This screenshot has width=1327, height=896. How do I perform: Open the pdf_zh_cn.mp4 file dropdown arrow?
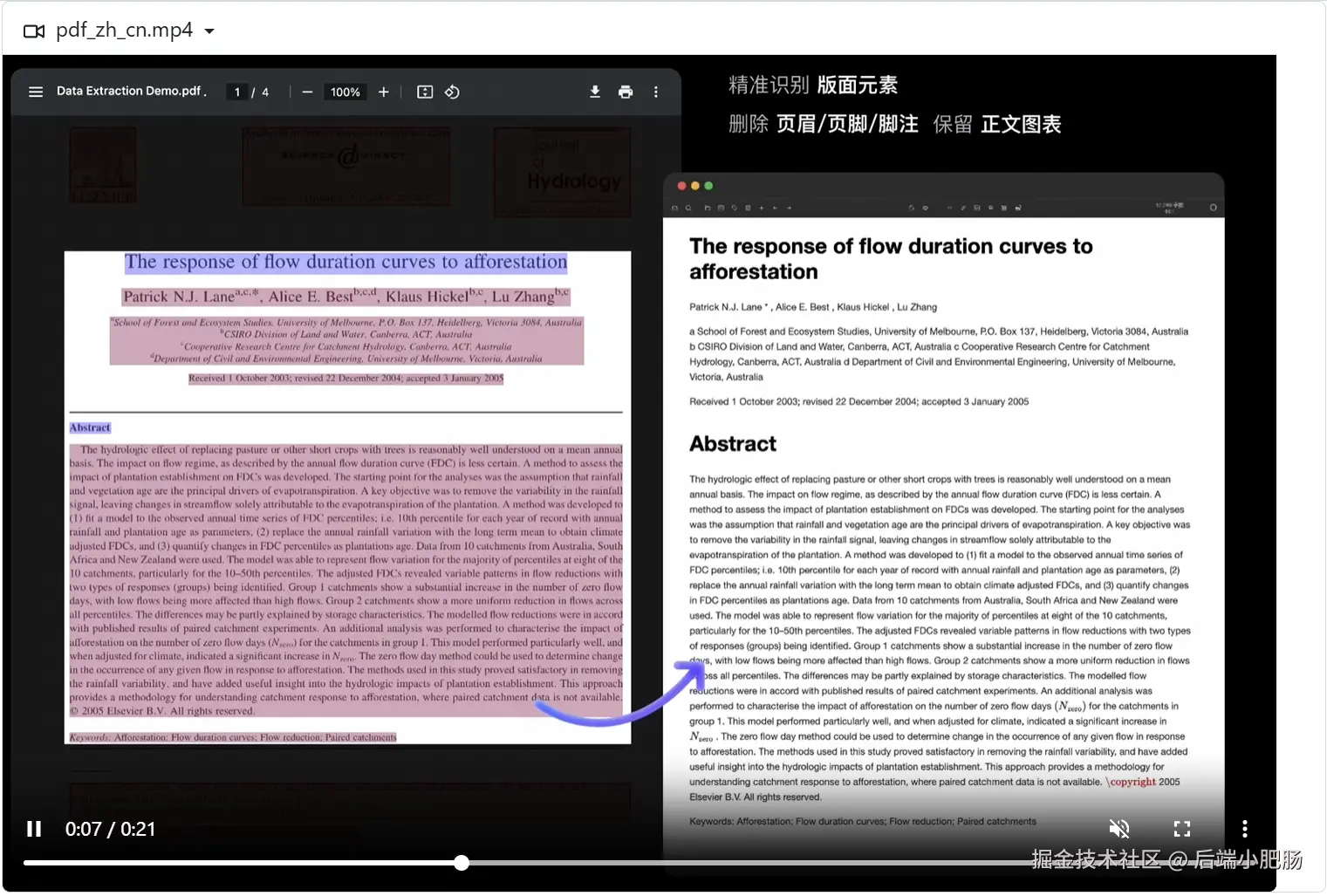(209, 31)
